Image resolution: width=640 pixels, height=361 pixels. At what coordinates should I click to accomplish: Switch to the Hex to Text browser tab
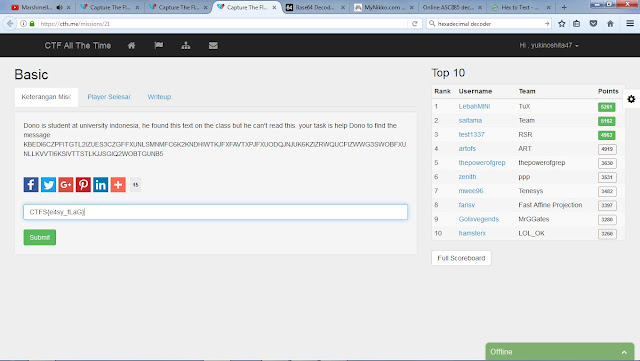pos(521,7)
